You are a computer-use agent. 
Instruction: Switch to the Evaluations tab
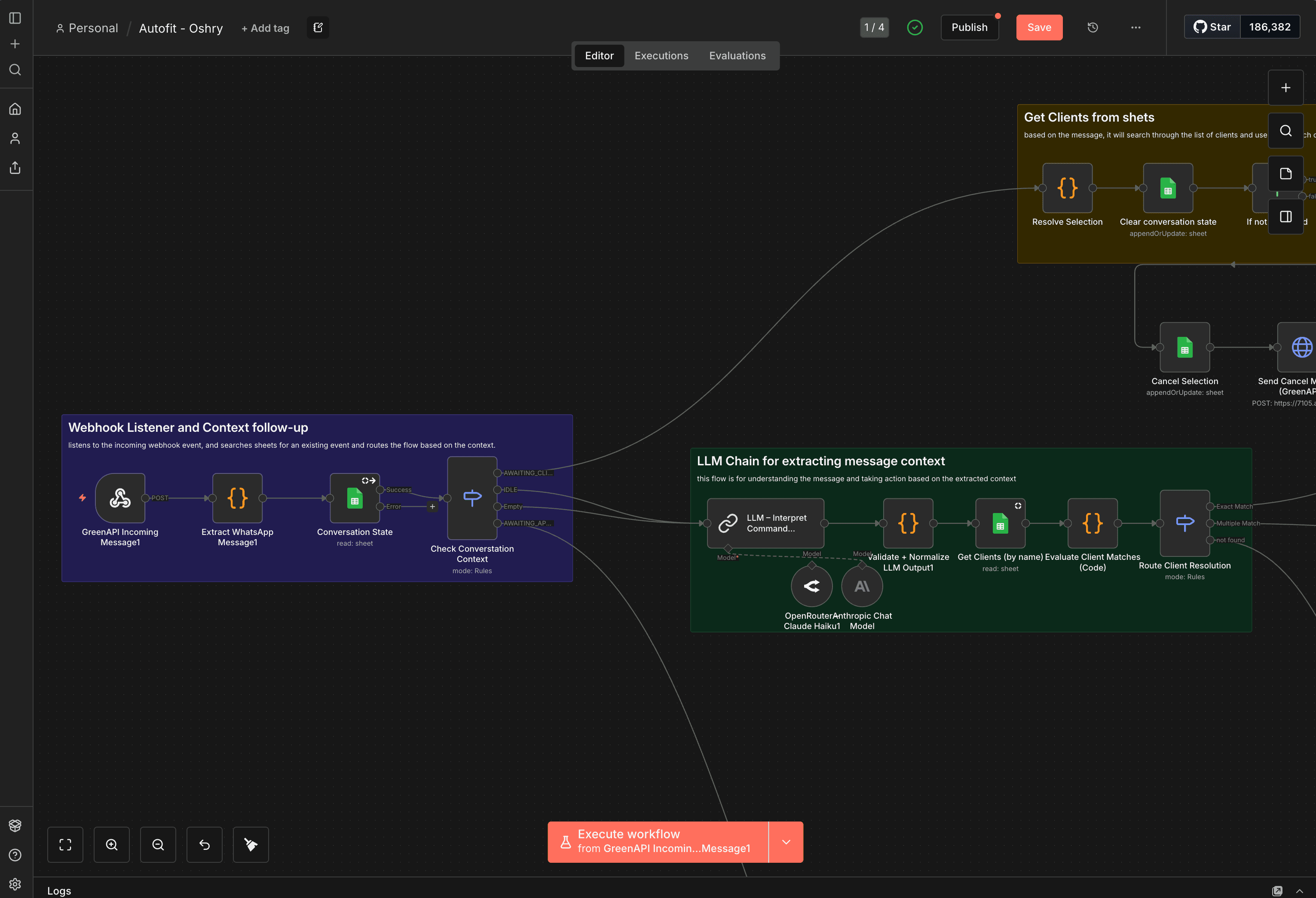click(x=737, y=55)
